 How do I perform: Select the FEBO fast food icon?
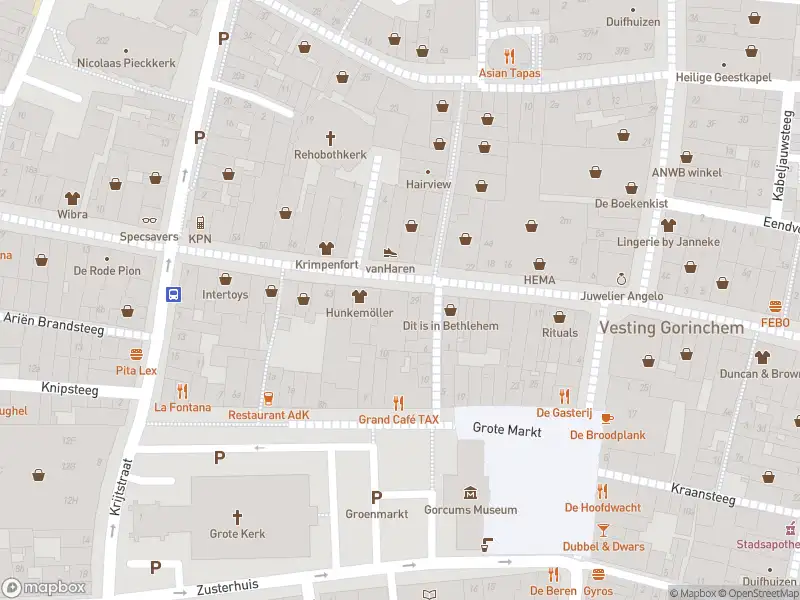coord(775,306)
